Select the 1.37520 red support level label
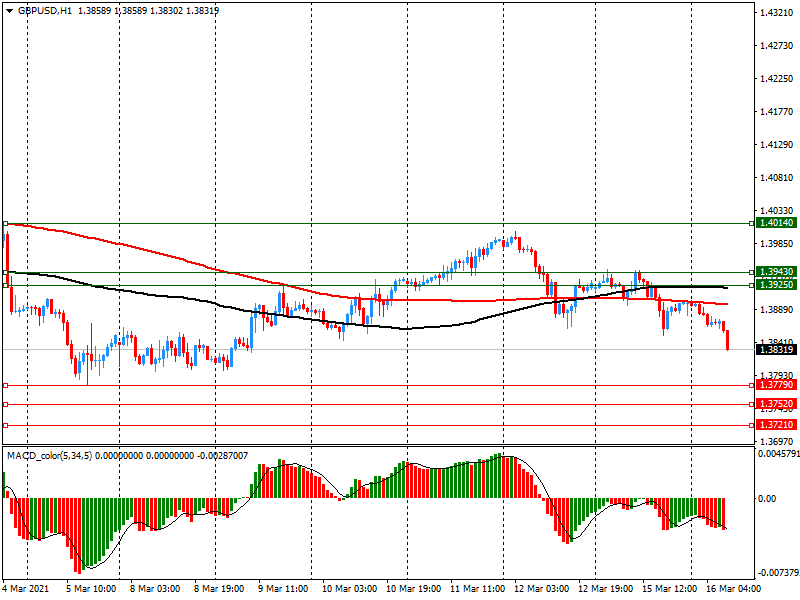The height and width of the screenshot is (600, 800). pos(777,404)
